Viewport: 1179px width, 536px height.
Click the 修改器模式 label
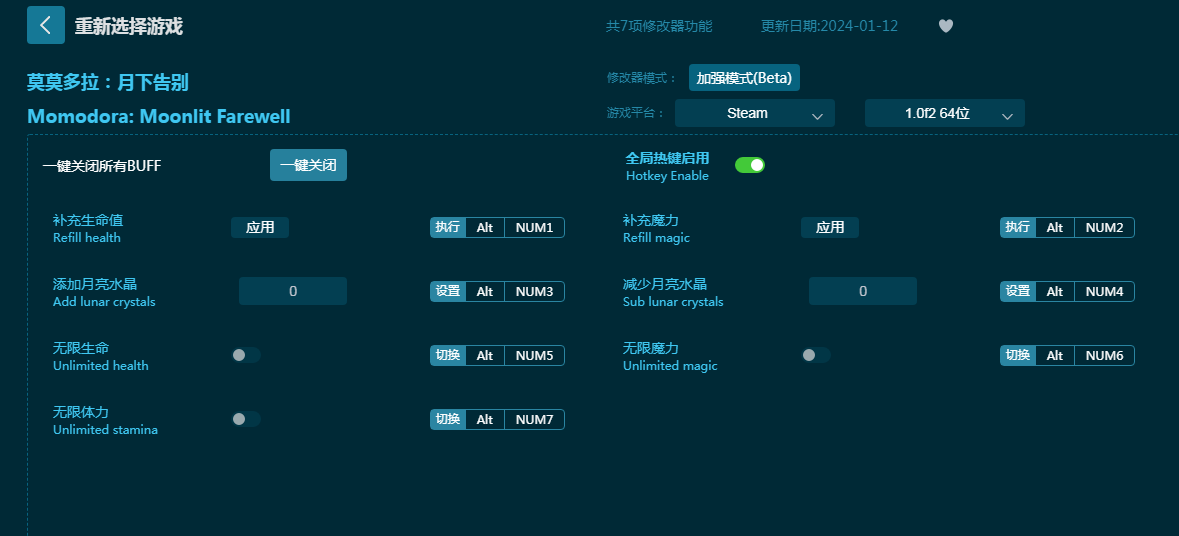[x=641, y=77]
